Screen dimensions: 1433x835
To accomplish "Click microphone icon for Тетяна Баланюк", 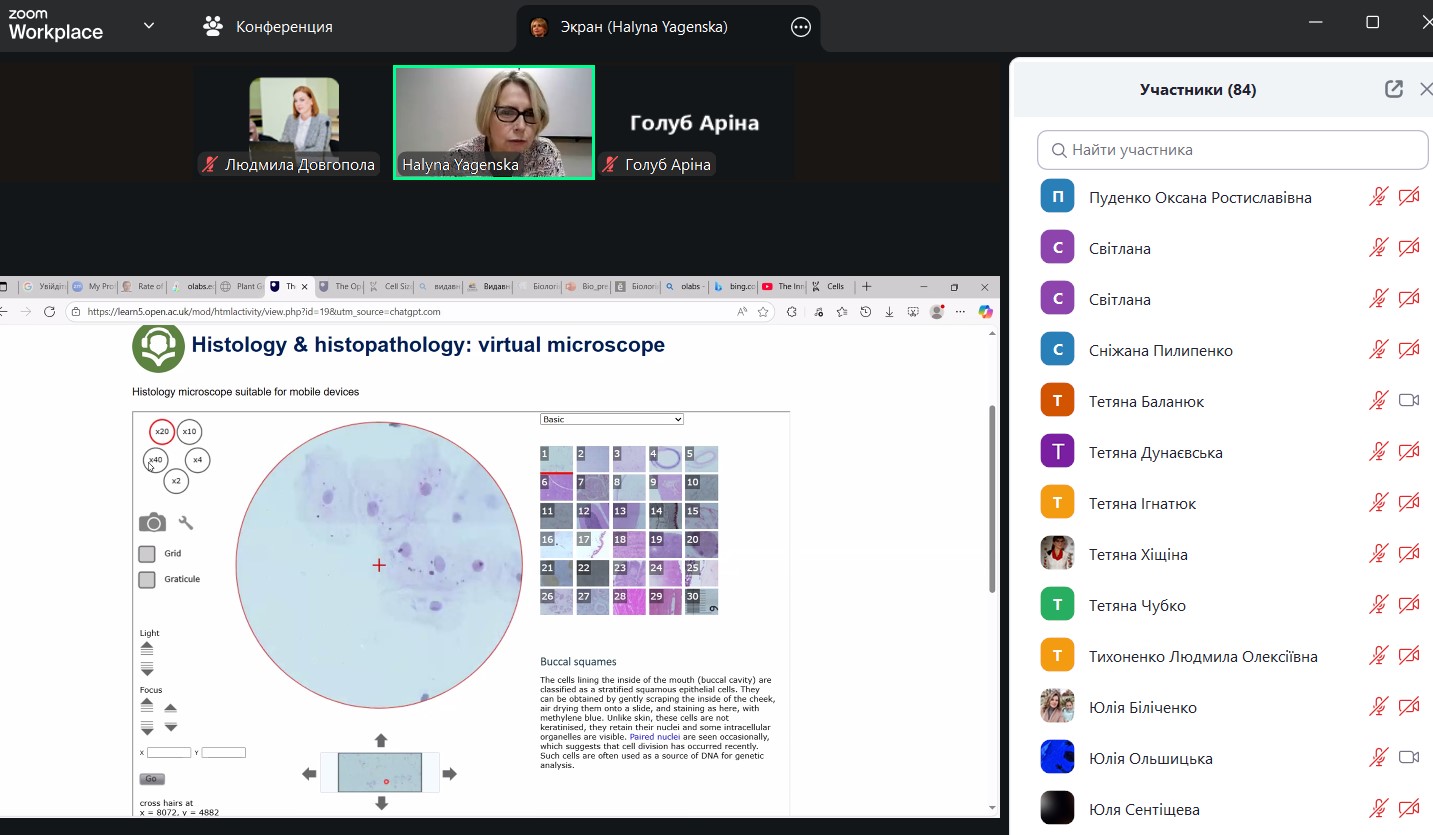I will point(1378,401).
